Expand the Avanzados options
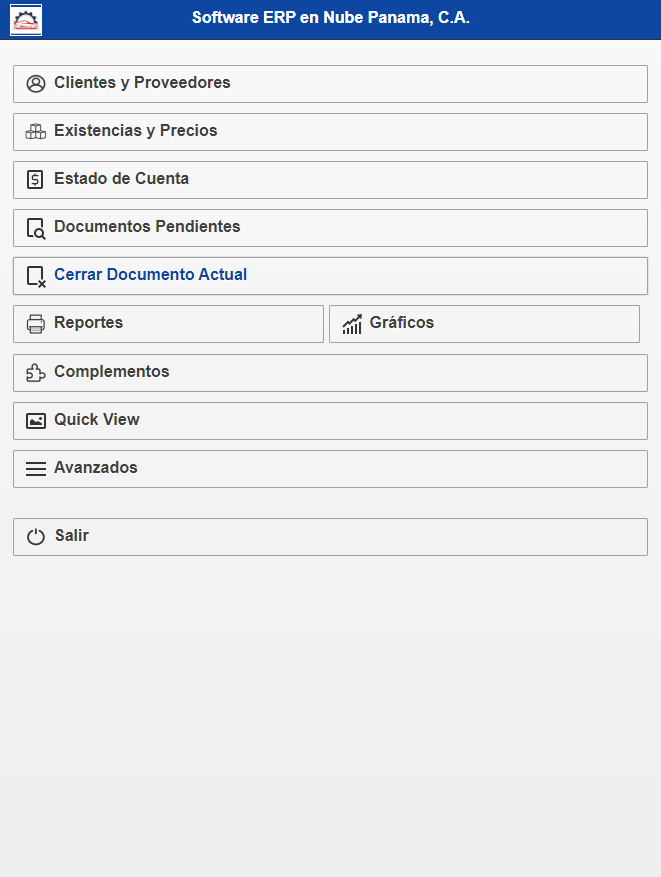 tap(96, 468)
